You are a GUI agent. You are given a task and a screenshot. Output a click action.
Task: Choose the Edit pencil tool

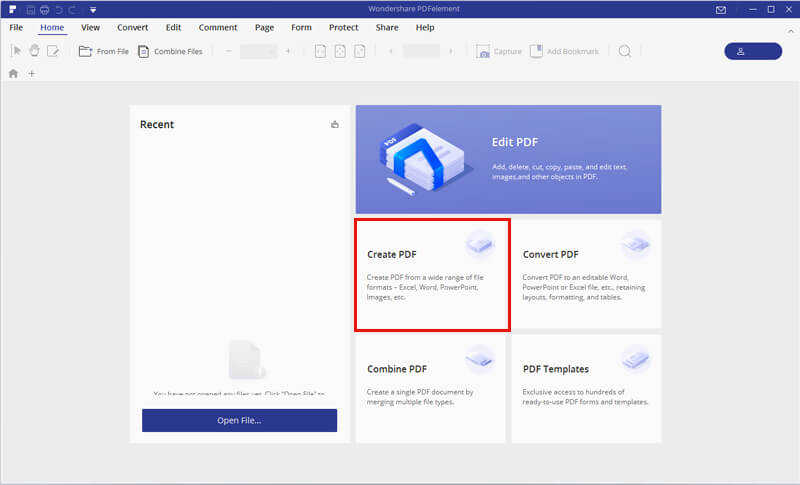(53, 51)
